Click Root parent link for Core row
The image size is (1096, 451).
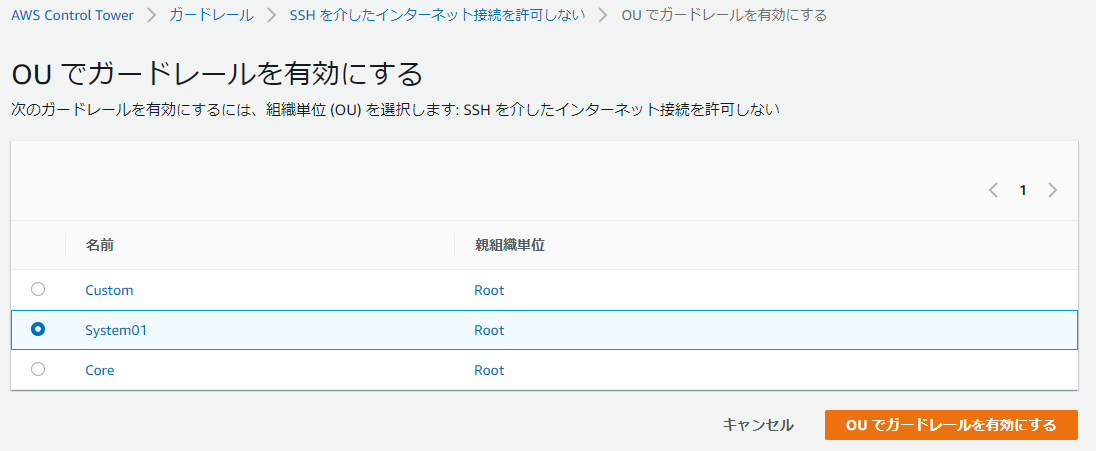coord(489,370)
